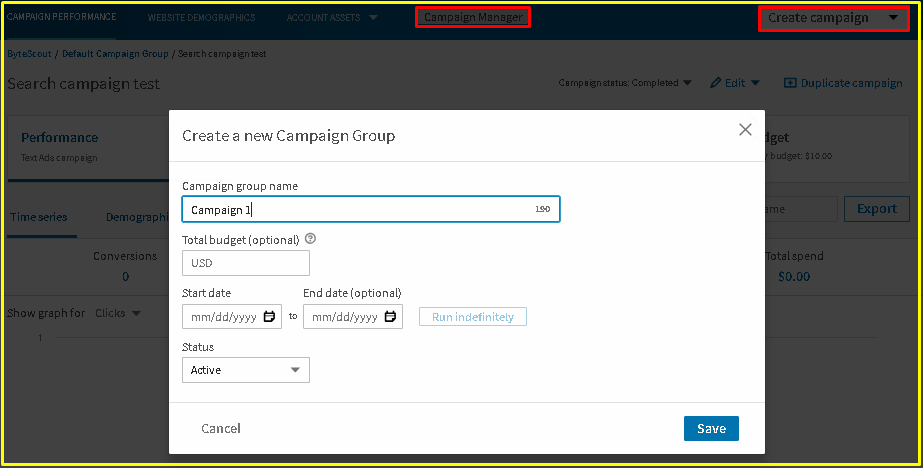923x468 pixels.
Task: Open the Account Assets menu
Action: point(323,18)
